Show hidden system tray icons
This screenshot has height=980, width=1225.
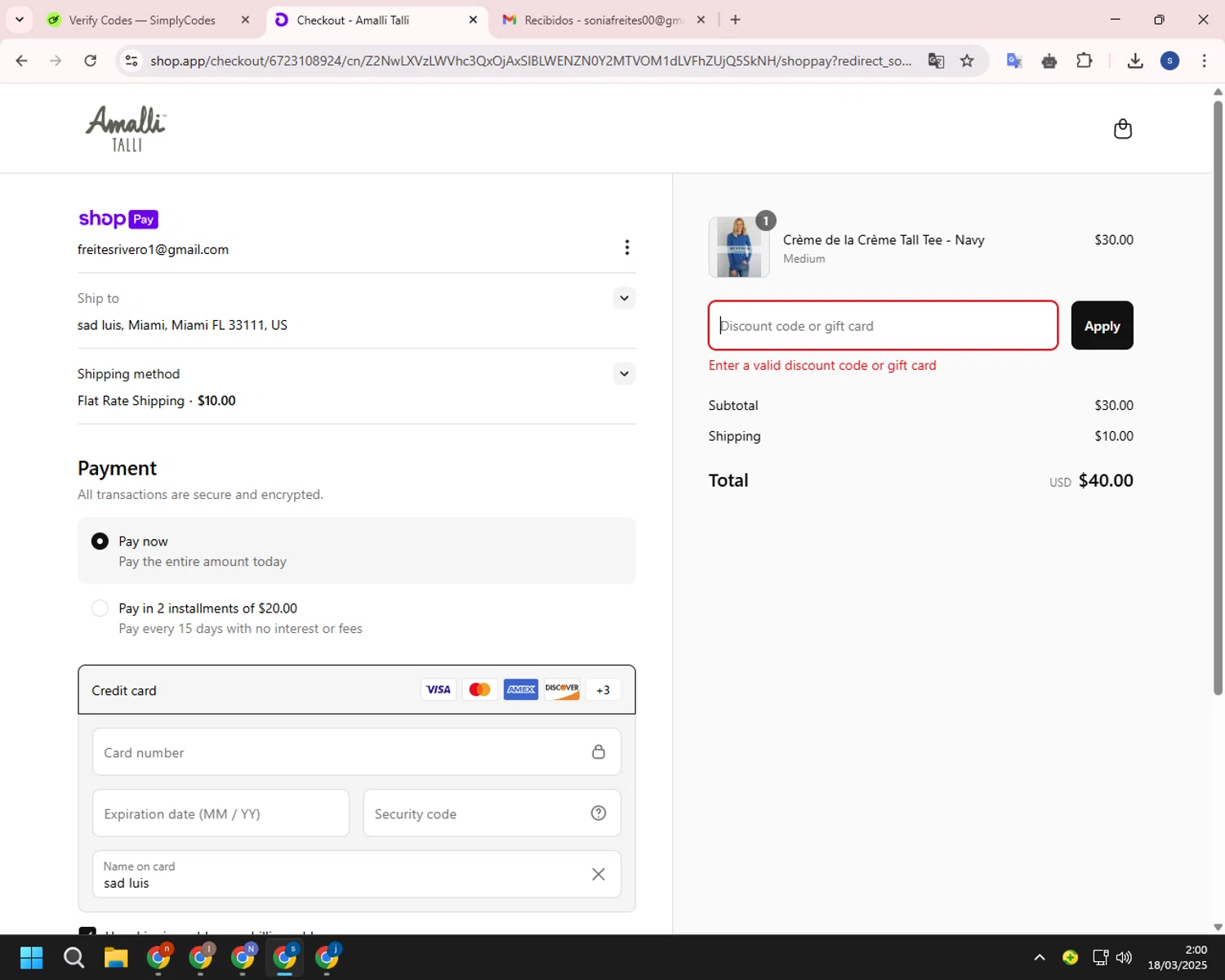[x=1039, y=957]
